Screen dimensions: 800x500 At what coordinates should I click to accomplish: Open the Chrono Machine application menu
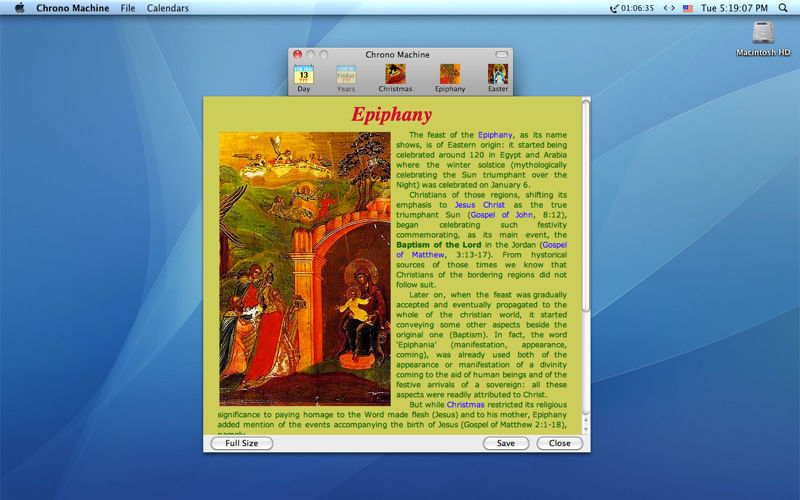click(x=72, y=8)
